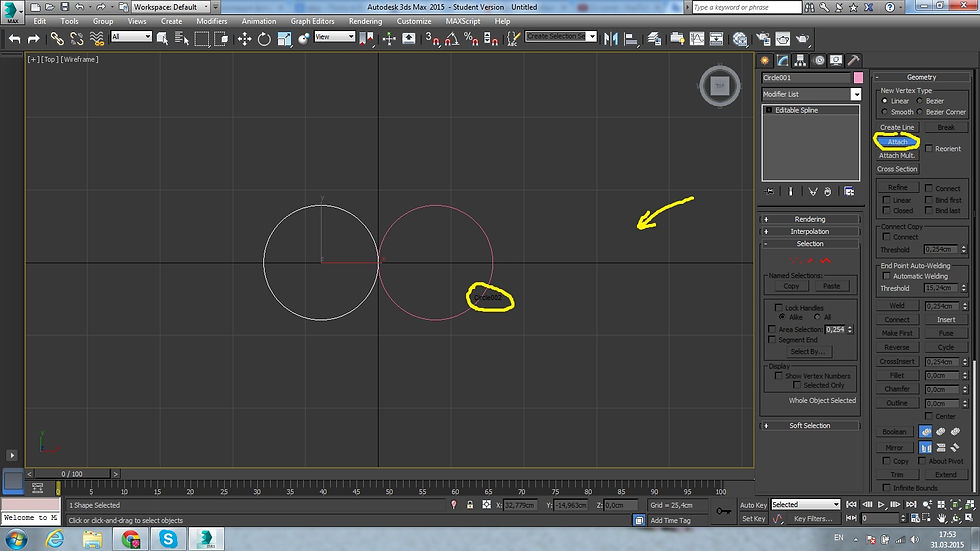Toggle the Percent Snap icon
Viewport: 980px width, 551px height.
pos(471,39)
